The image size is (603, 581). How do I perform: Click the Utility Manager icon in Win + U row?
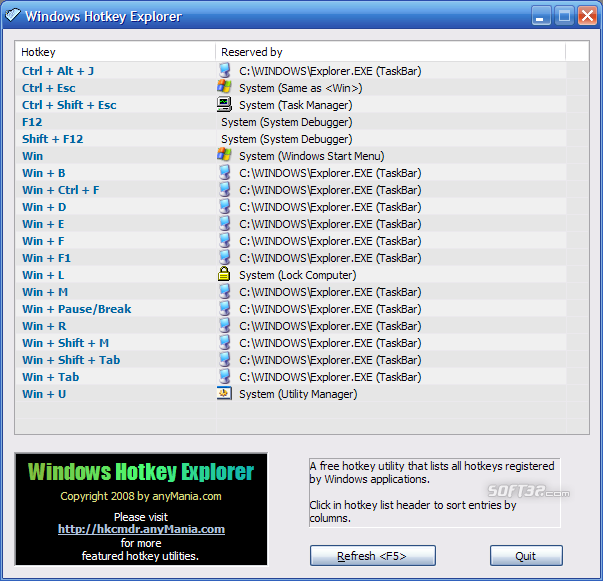[x=225, y=394]
